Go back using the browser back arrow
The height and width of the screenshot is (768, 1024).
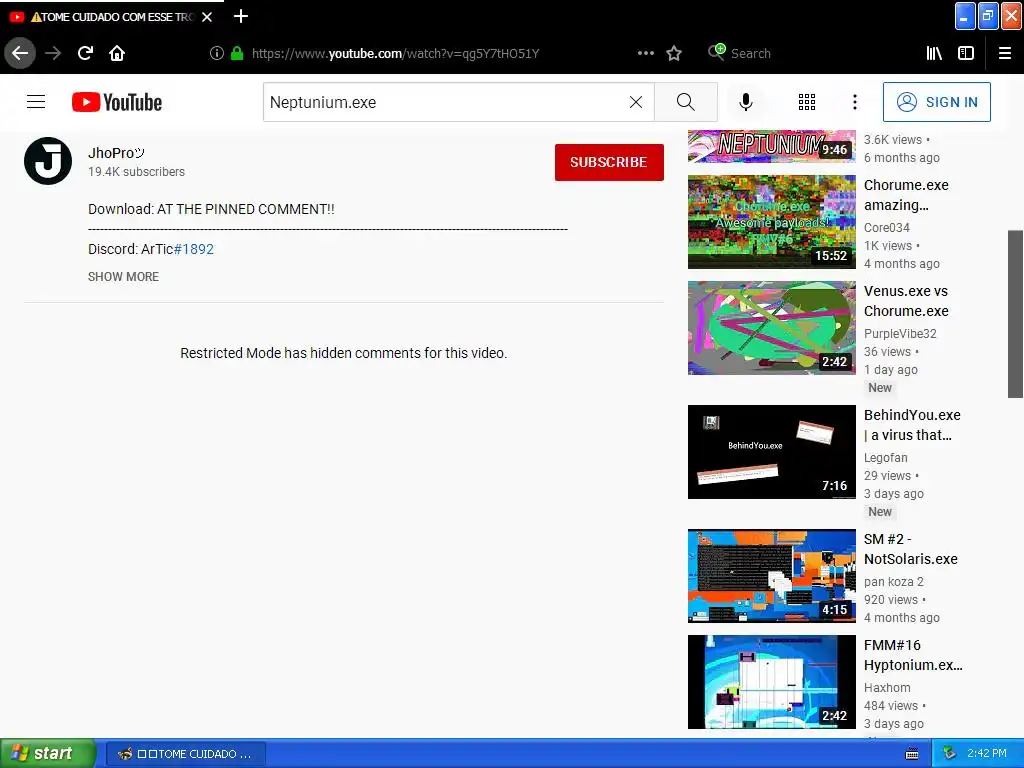tap(20, 53)
